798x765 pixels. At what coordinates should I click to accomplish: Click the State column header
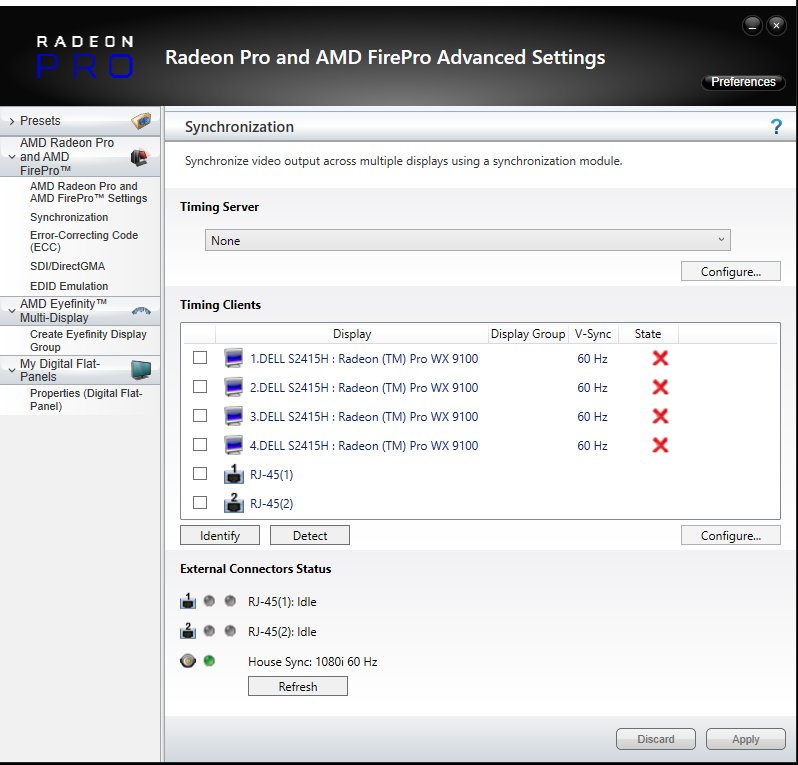coord(648,334)
